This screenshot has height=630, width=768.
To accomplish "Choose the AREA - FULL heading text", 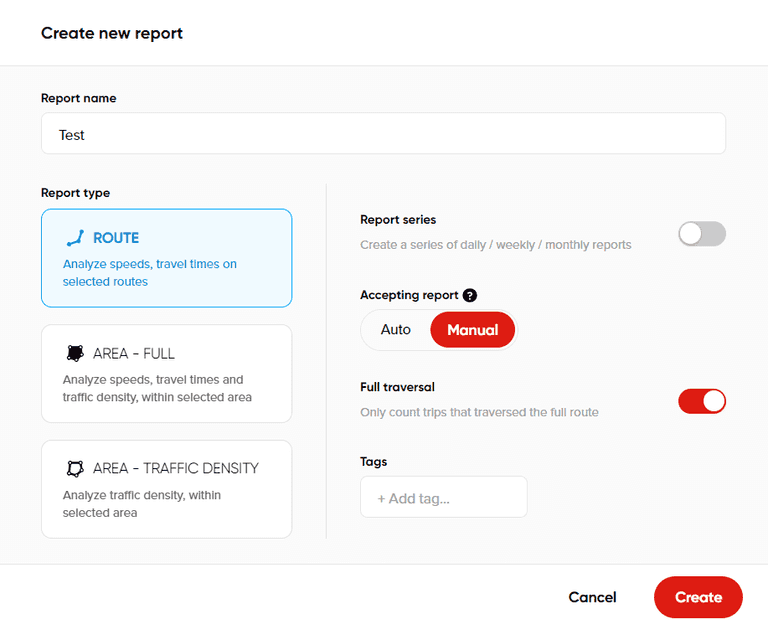I will [134, 353].
